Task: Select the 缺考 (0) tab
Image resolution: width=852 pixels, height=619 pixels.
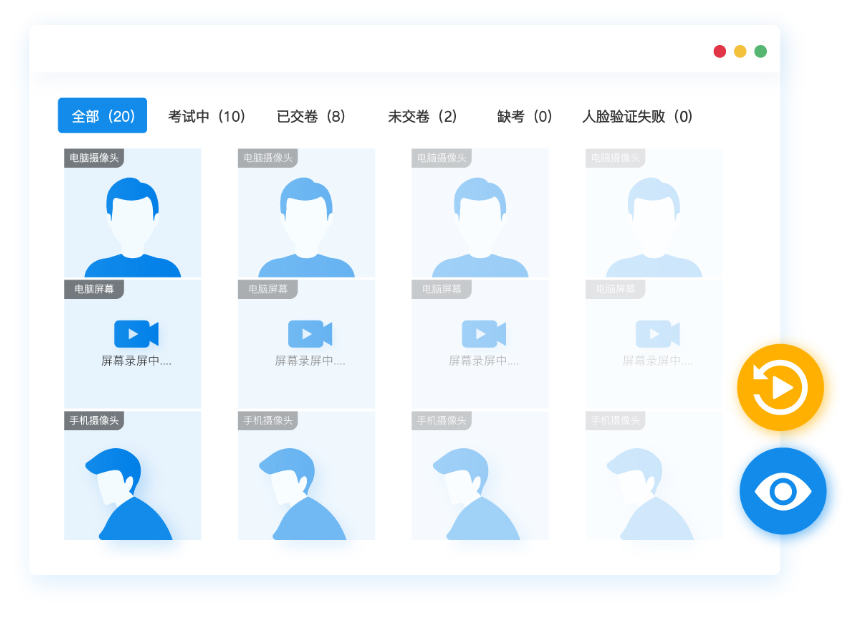Action: 524,116
